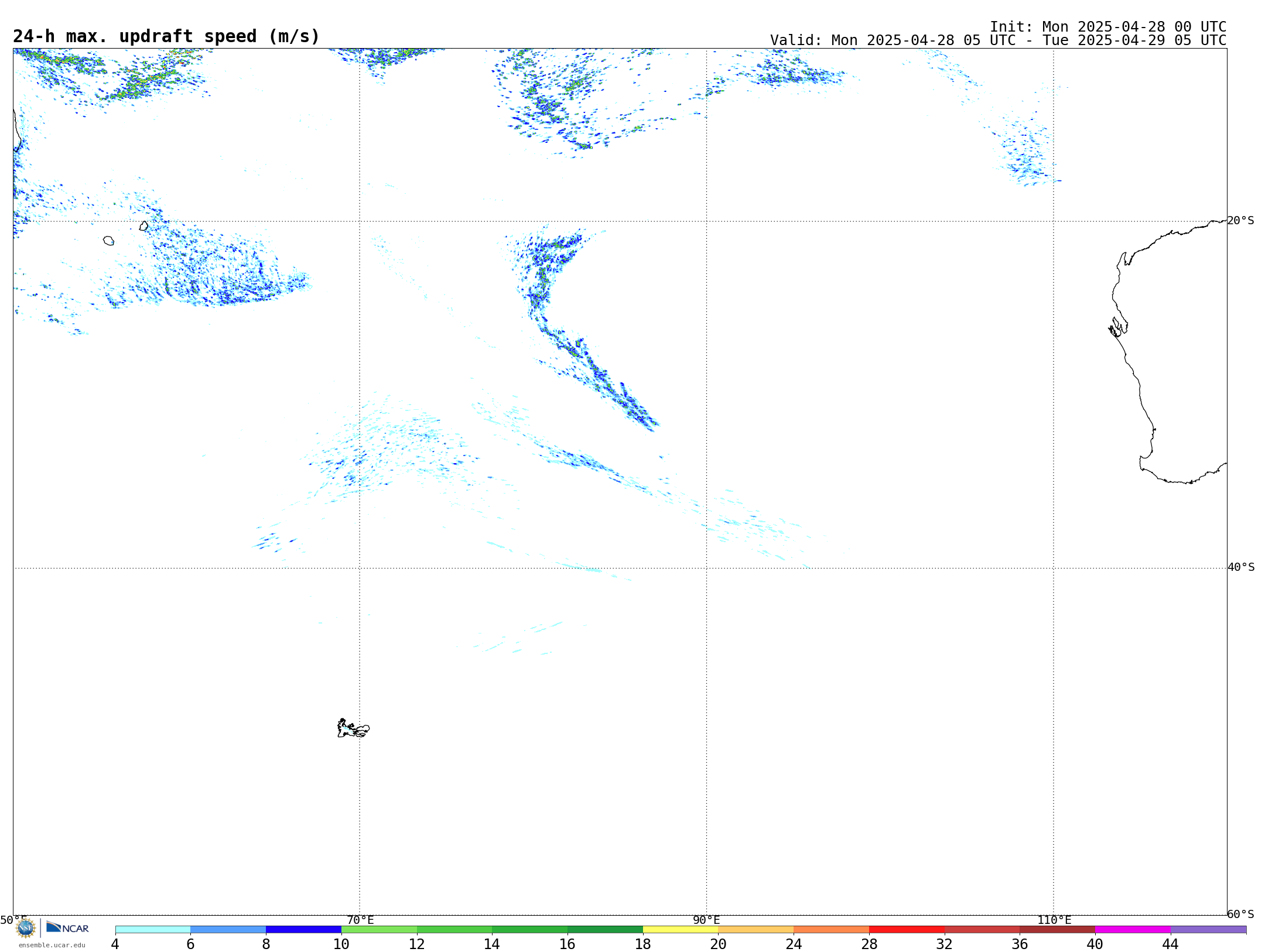Click the light blue 6-8 color swatch

point(228,929)
